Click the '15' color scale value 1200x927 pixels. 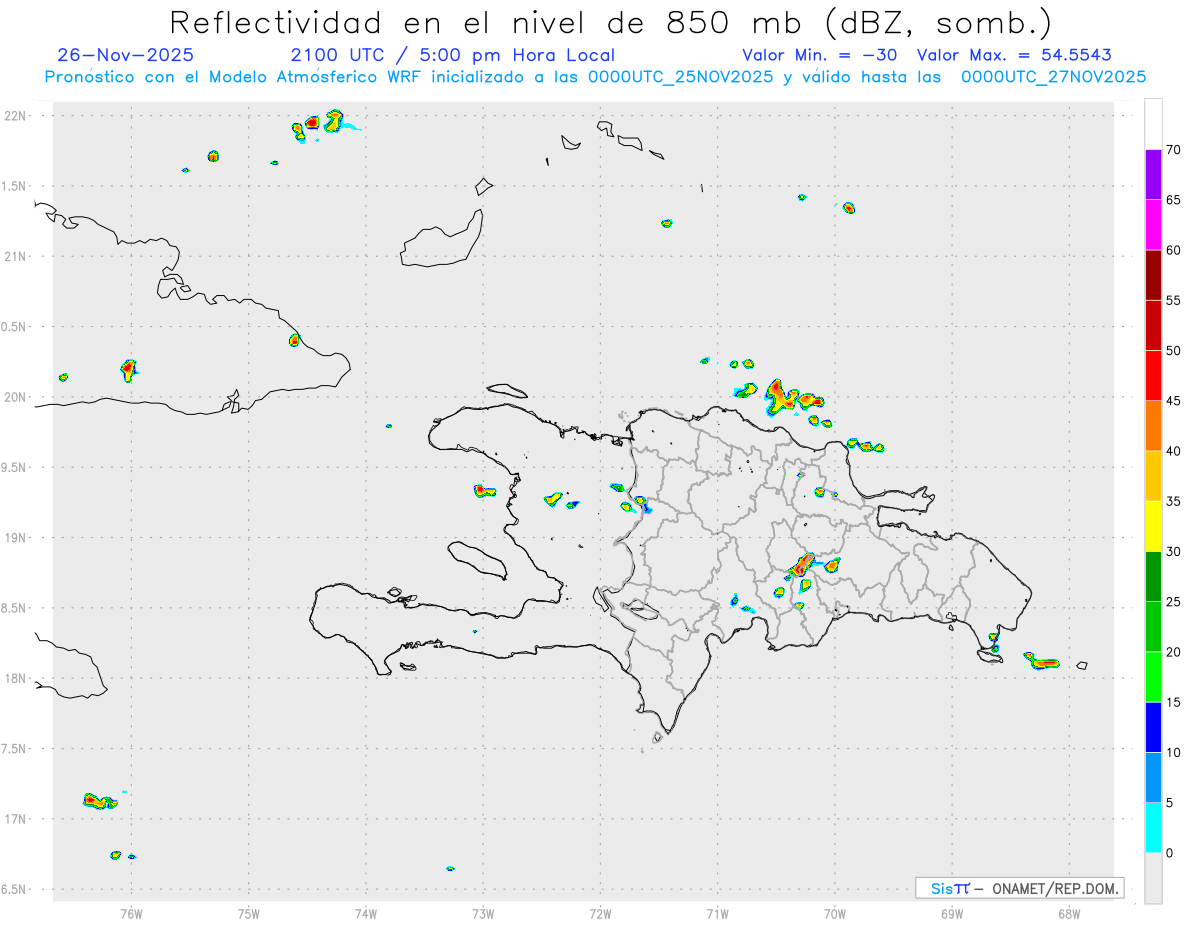click(x=1173, y=702)
